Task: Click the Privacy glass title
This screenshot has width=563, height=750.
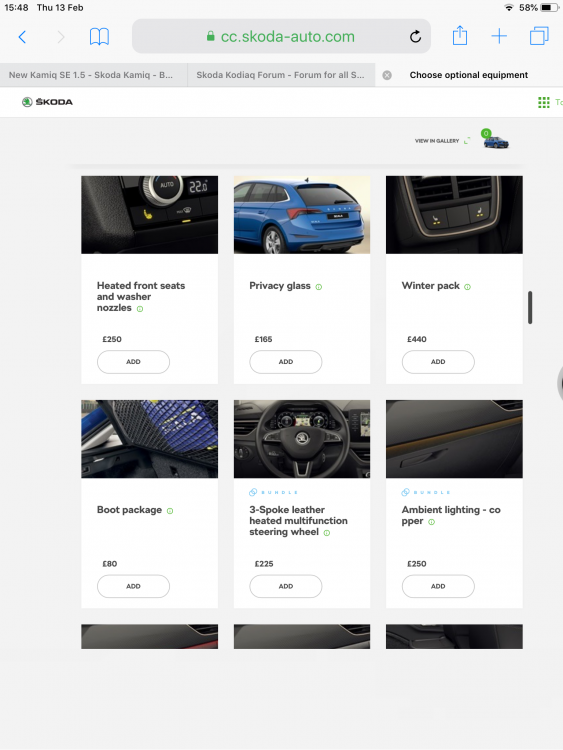Action: point(280,286)
